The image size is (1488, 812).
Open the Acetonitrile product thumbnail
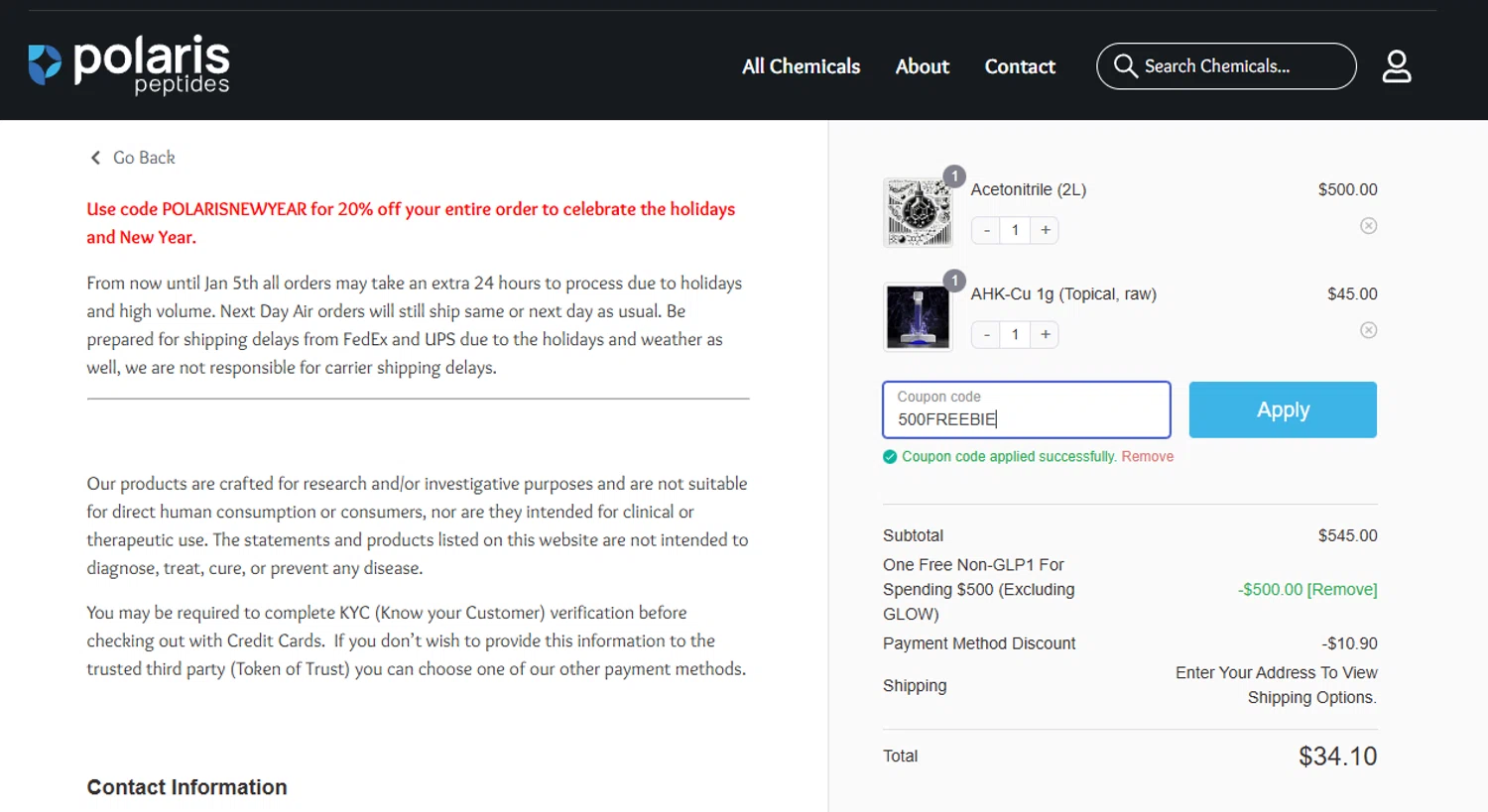pyautogui.click(x=918, y=212)
